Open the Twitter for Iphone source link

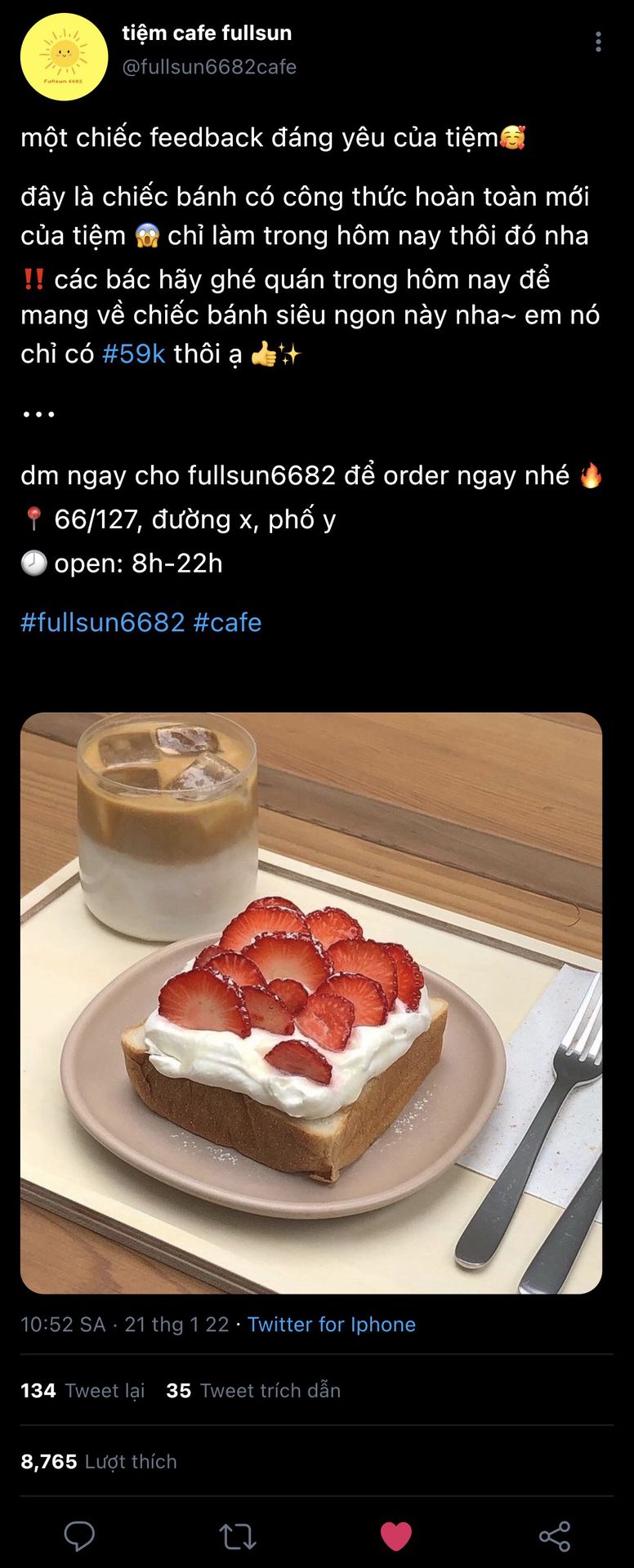click(x=332, y=1324)
